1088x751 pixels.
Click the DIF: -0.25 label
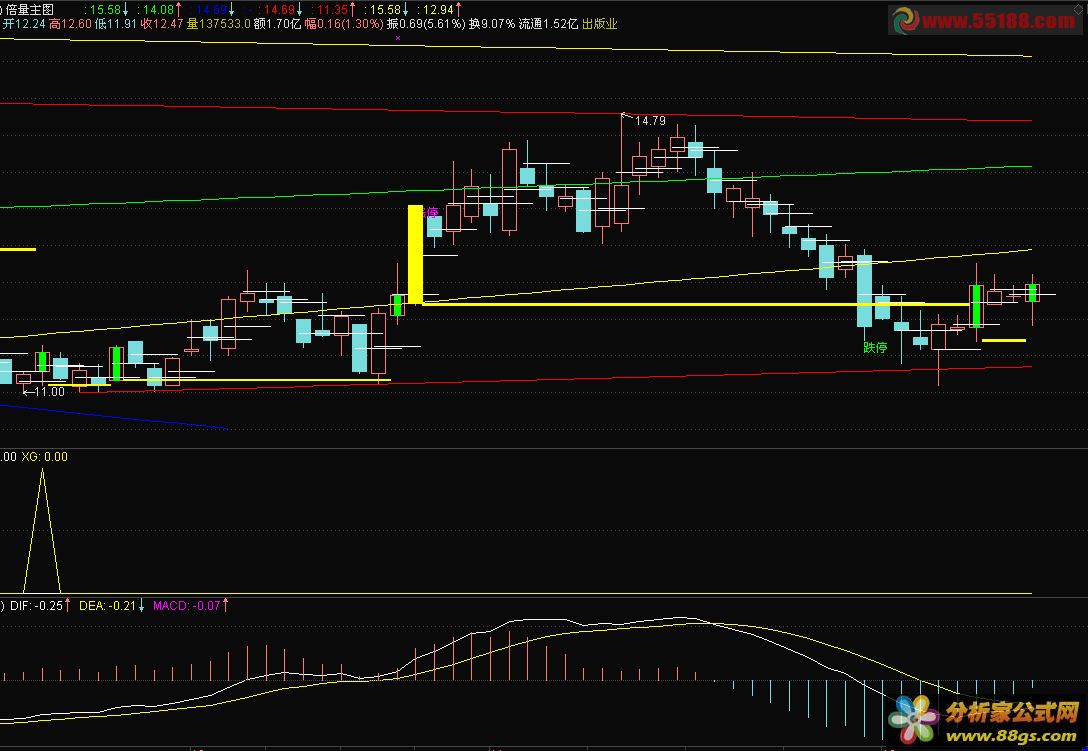click(x=36, y=606)
